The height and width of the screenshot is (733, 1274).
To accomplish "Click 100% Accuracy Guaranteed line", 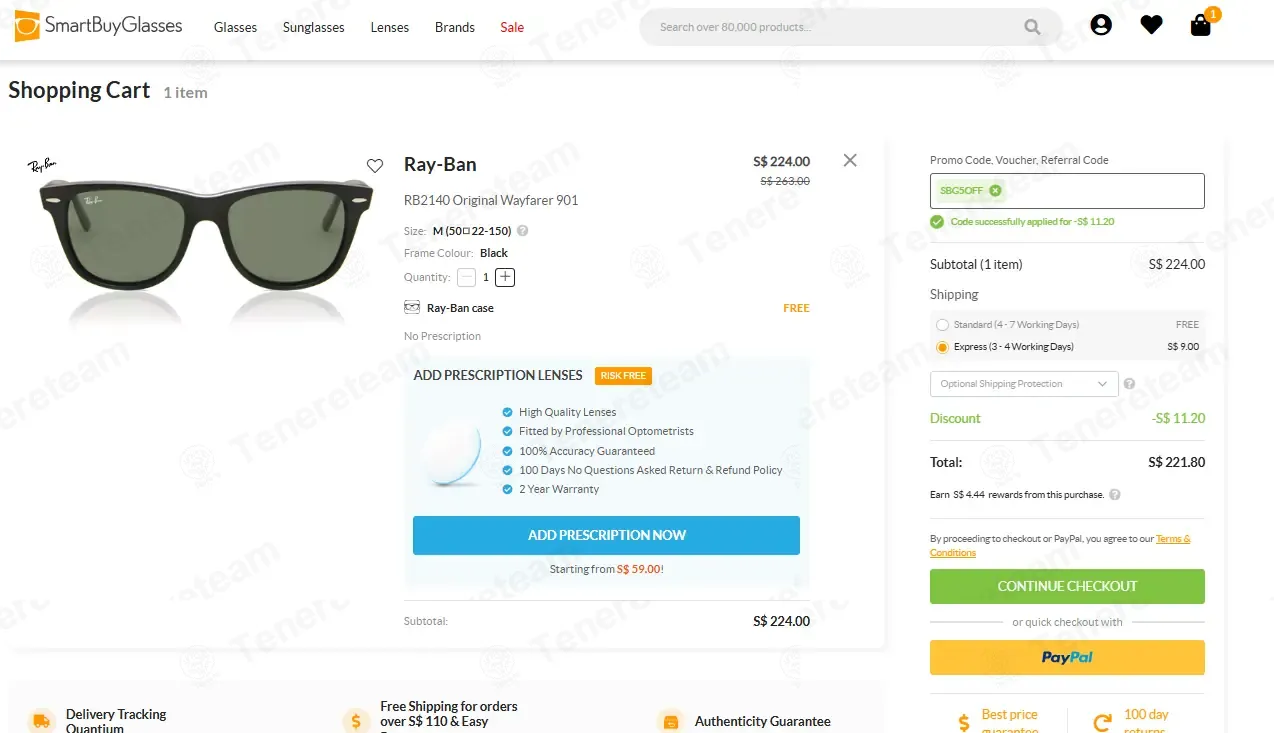I will tap(587, 451).
